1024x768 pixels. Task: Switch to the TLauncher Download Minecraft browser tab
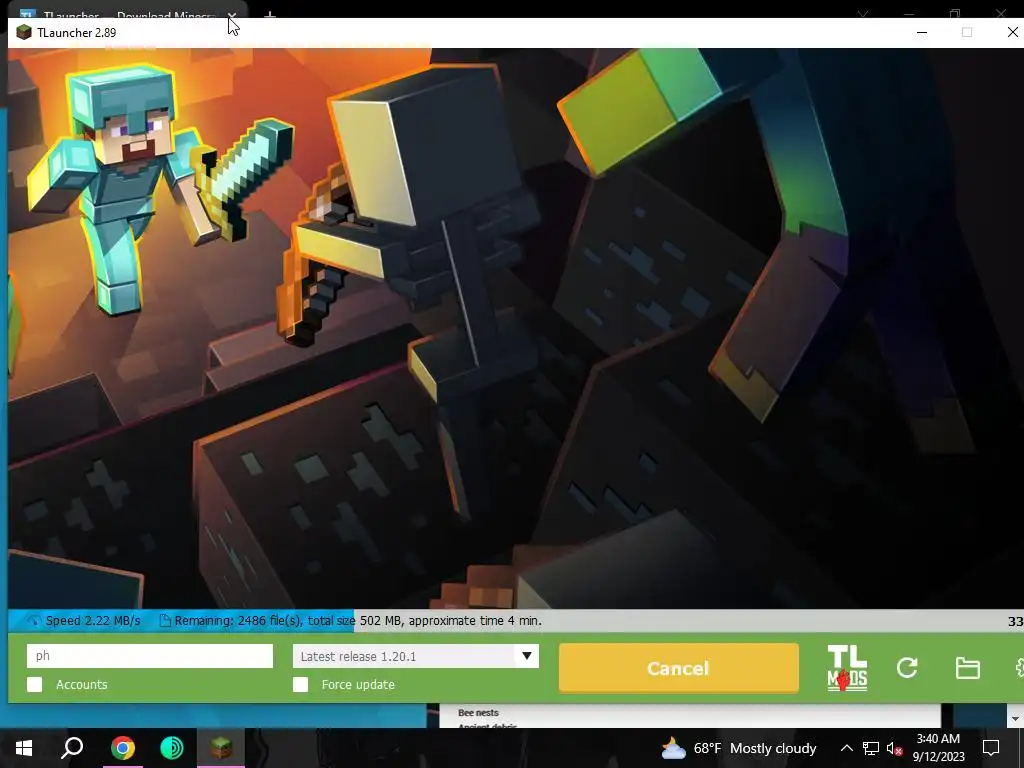point(127,14)
